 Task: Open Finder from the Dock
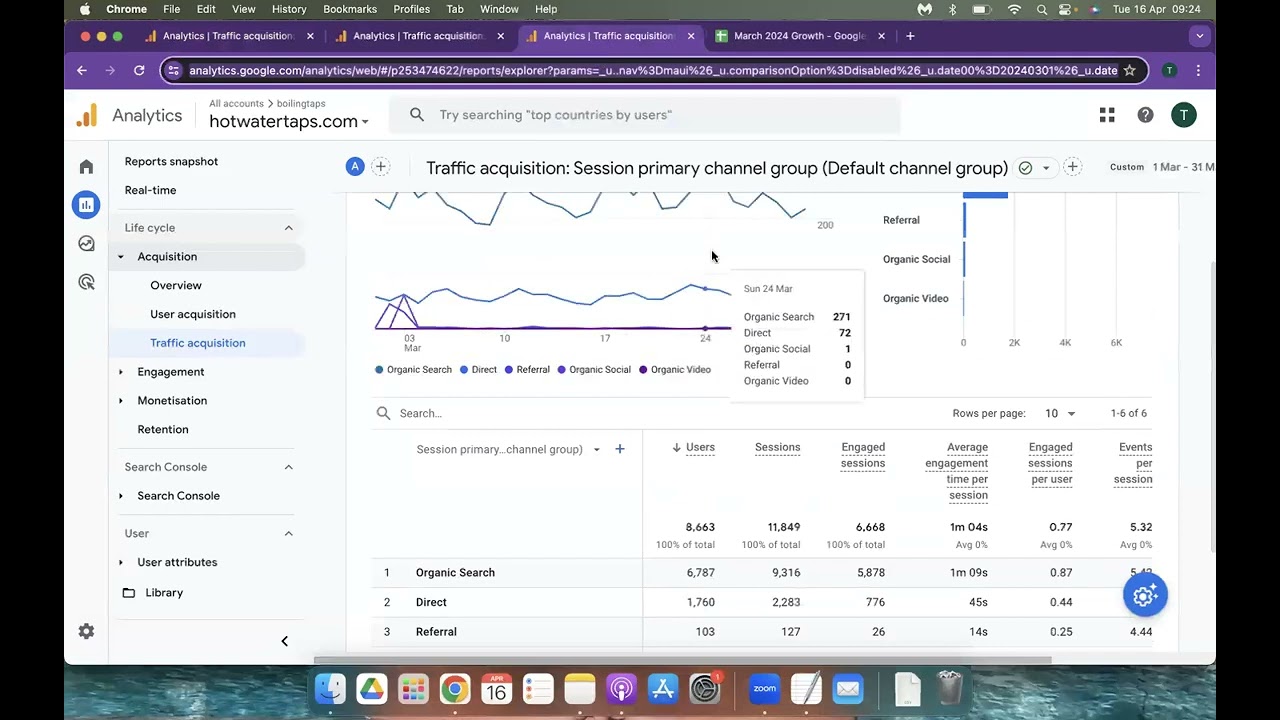pos(330,688)
